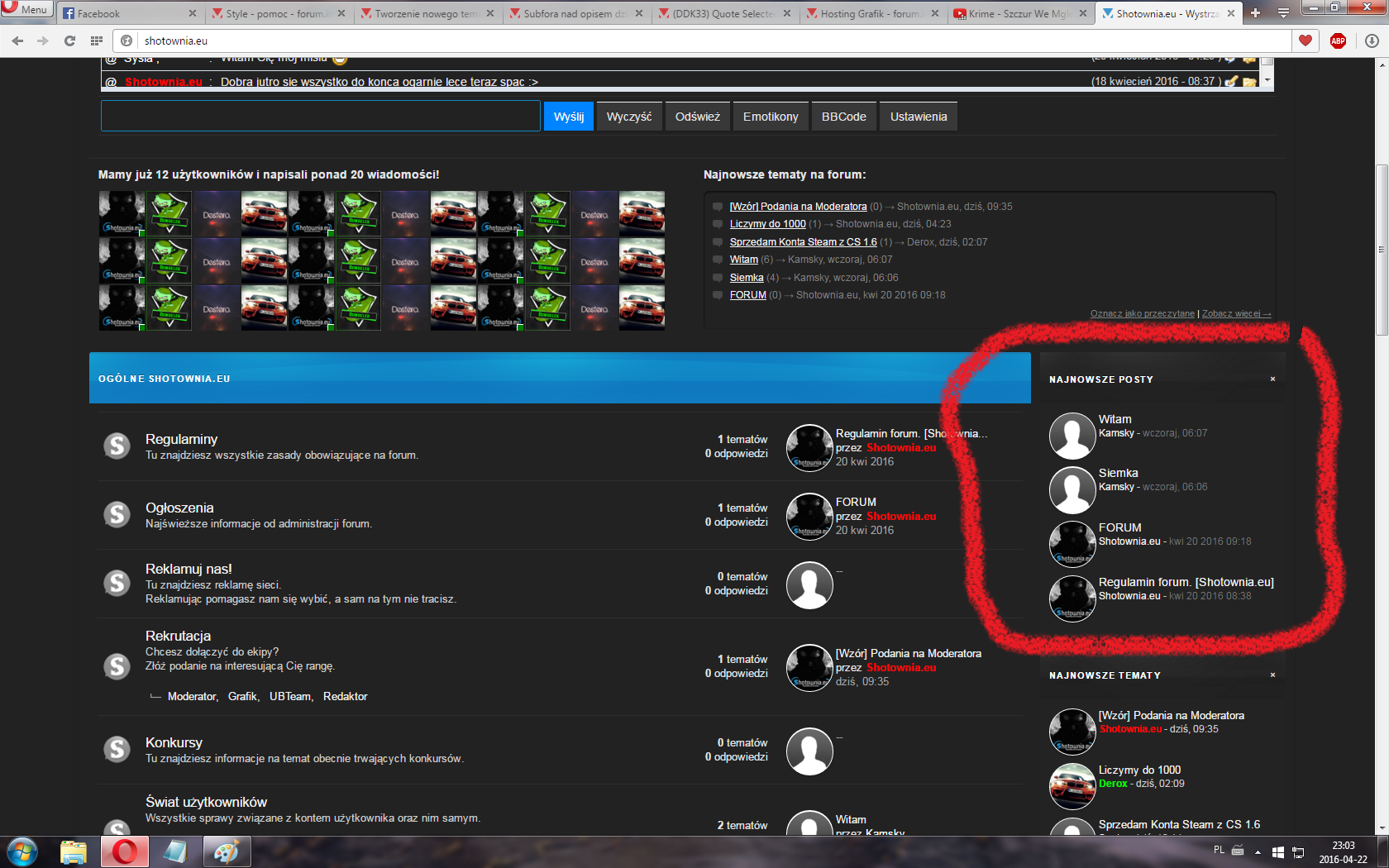The height and width of the screenshot is (868, 1389).
Task: Open the 'Liczymy do 1000' topic link
Action: tap(767, 224)
